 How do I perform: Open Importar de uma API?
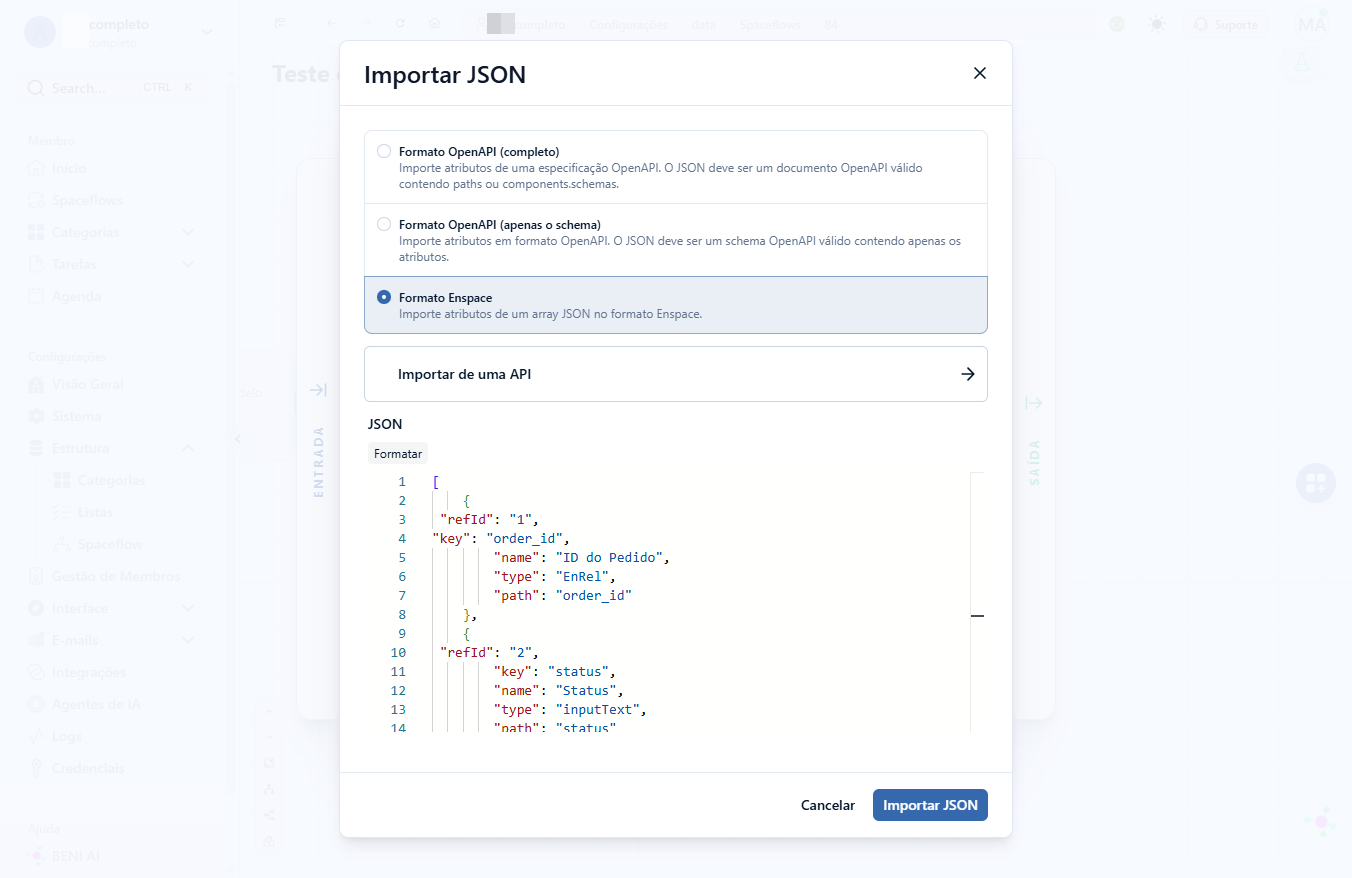[x=676, y=374]
